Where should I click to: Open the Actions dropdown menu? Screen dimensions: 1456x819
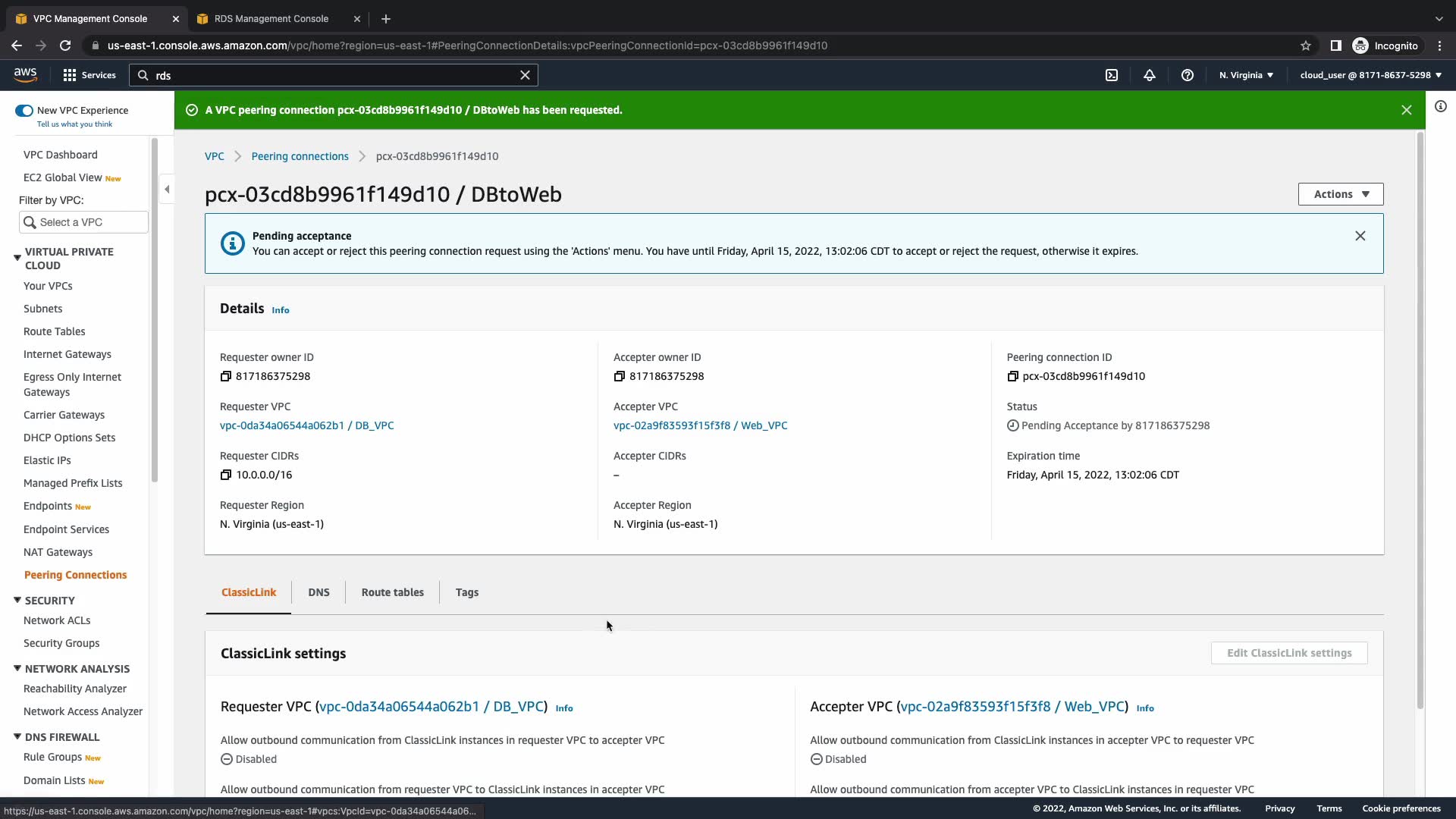tap(1340, 194)
